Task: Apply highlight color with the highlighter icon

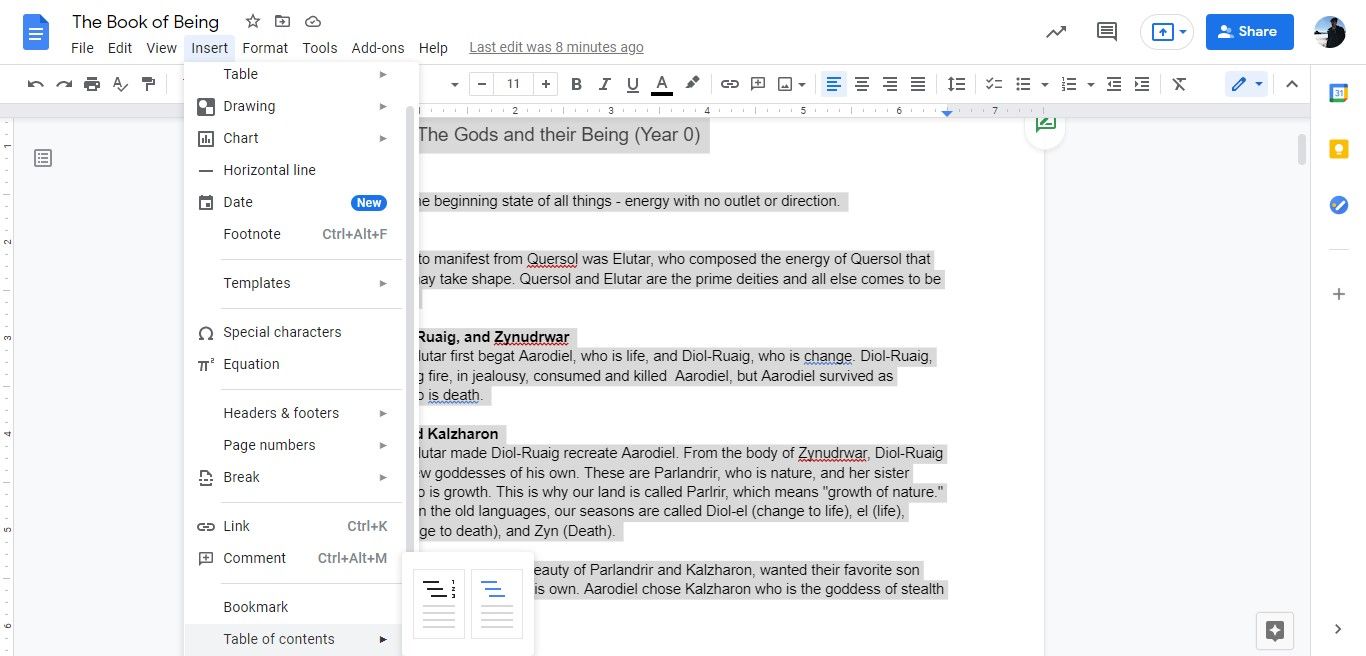Action: [692, 84]
